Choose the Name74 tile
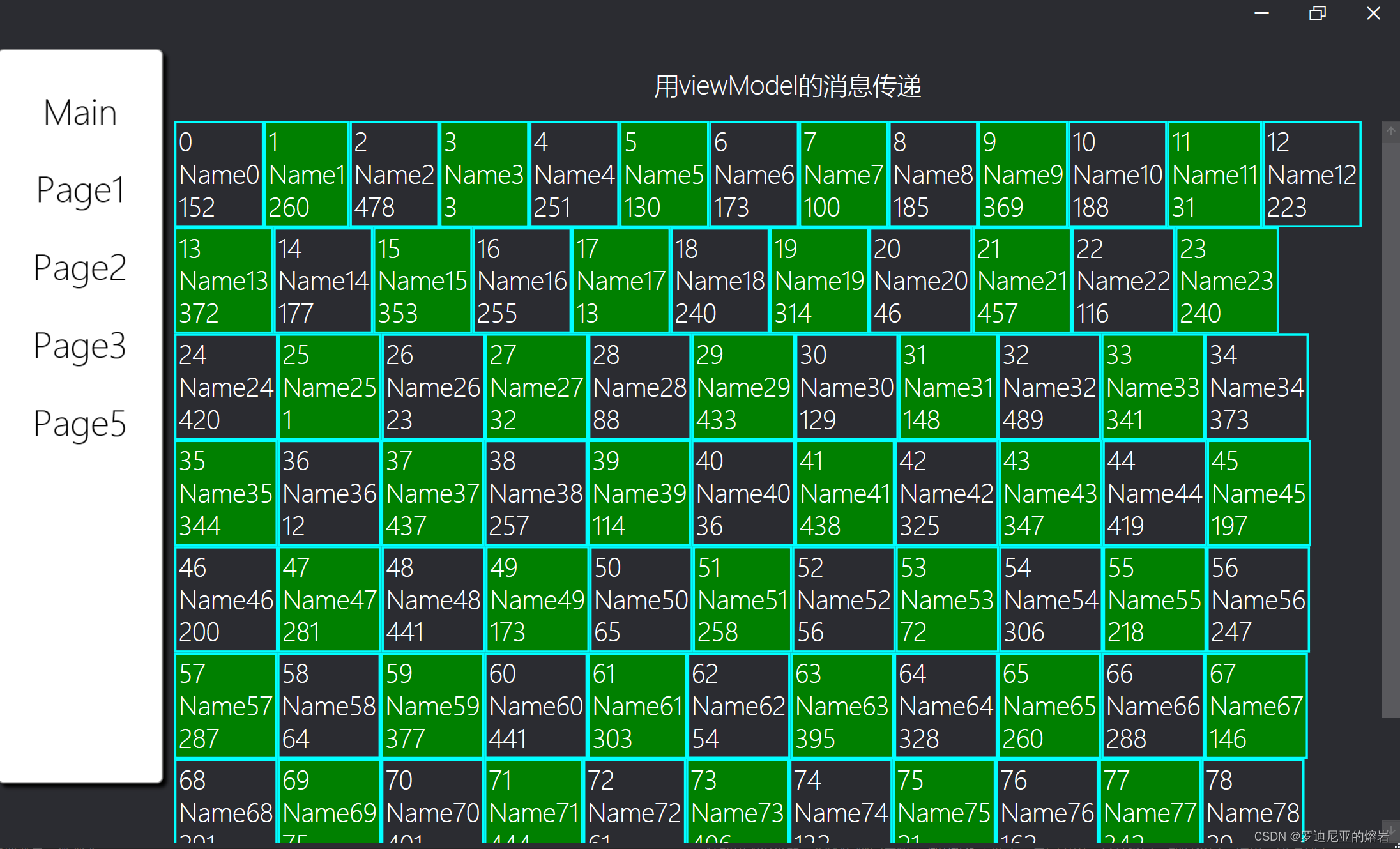Screen dimensions: 1400x849 (841, 802)
